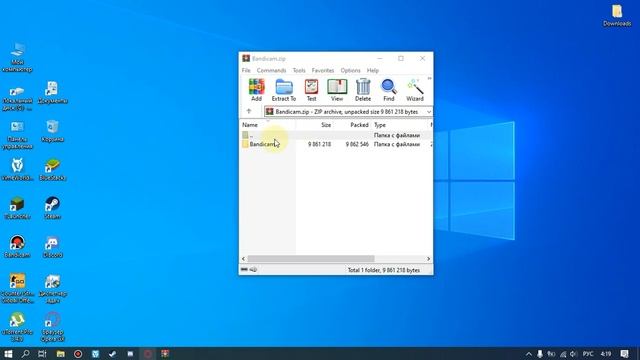640x360 pixels.
Task: Close the Bandicam.zip WinRAR window
Action: 422,58
